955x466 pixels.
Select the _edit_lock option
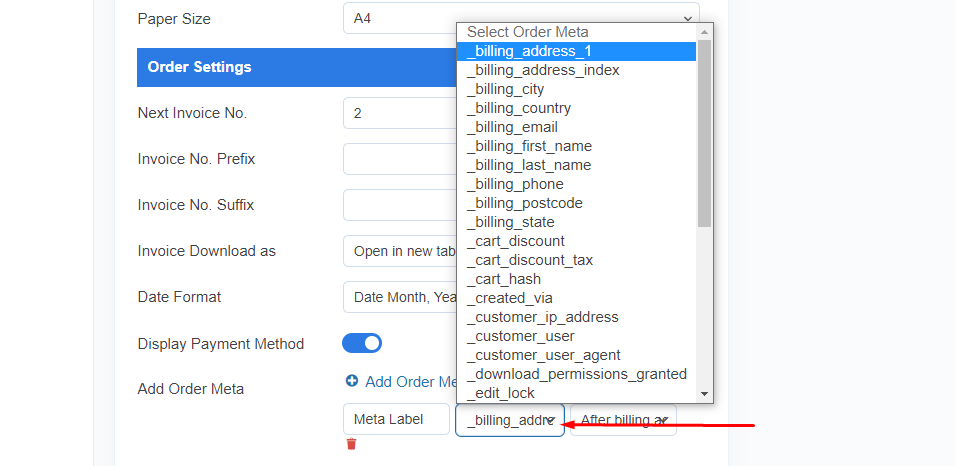click(x=576, y=393)
